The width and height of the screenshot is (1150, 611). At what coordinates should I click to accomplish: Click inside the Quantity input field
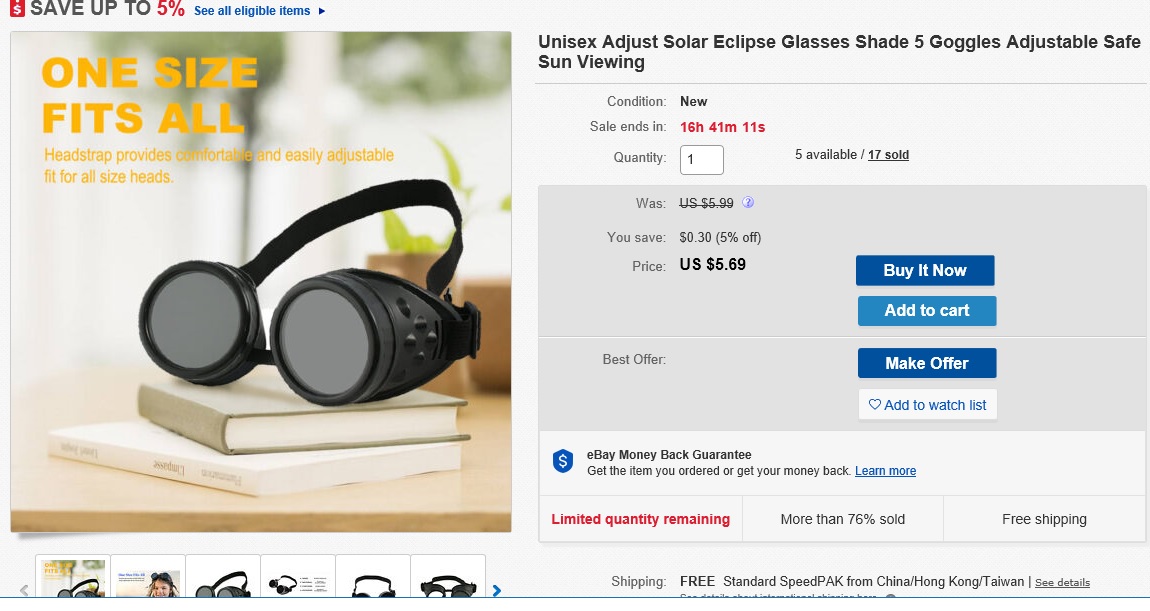point(701,159)
